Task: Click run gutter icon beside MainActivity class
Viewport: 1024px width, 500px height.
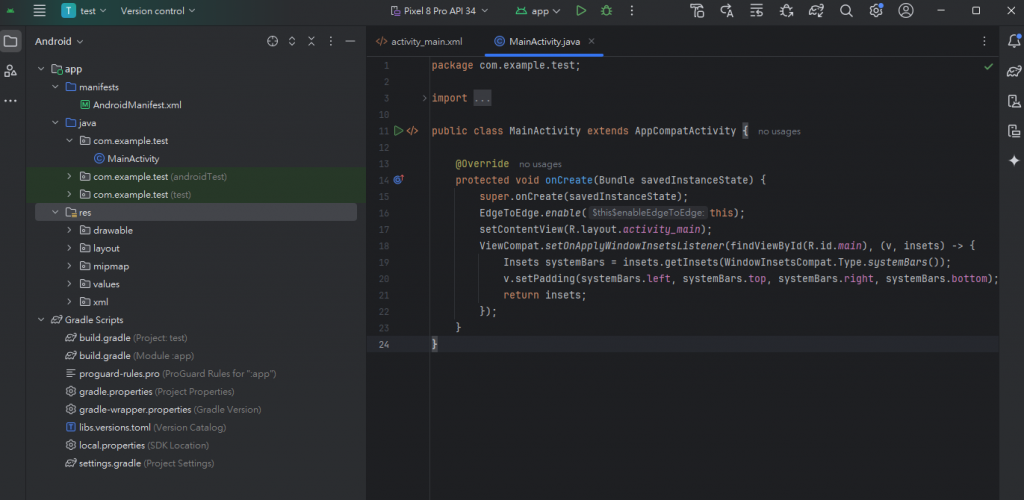Action: (x=398, y=131)
